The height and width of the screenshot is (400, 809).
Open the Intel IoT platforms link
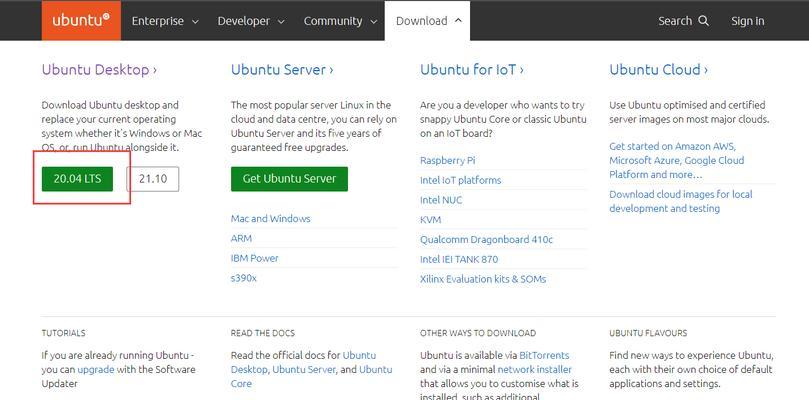coord(460,180)
